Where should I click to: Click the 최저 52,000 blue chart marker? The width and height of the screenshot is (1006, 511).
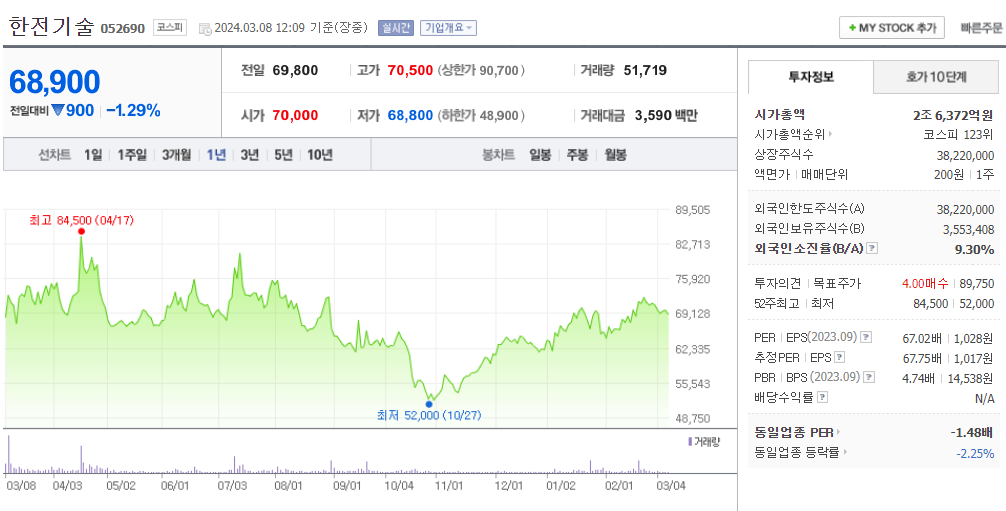point(429,404)
